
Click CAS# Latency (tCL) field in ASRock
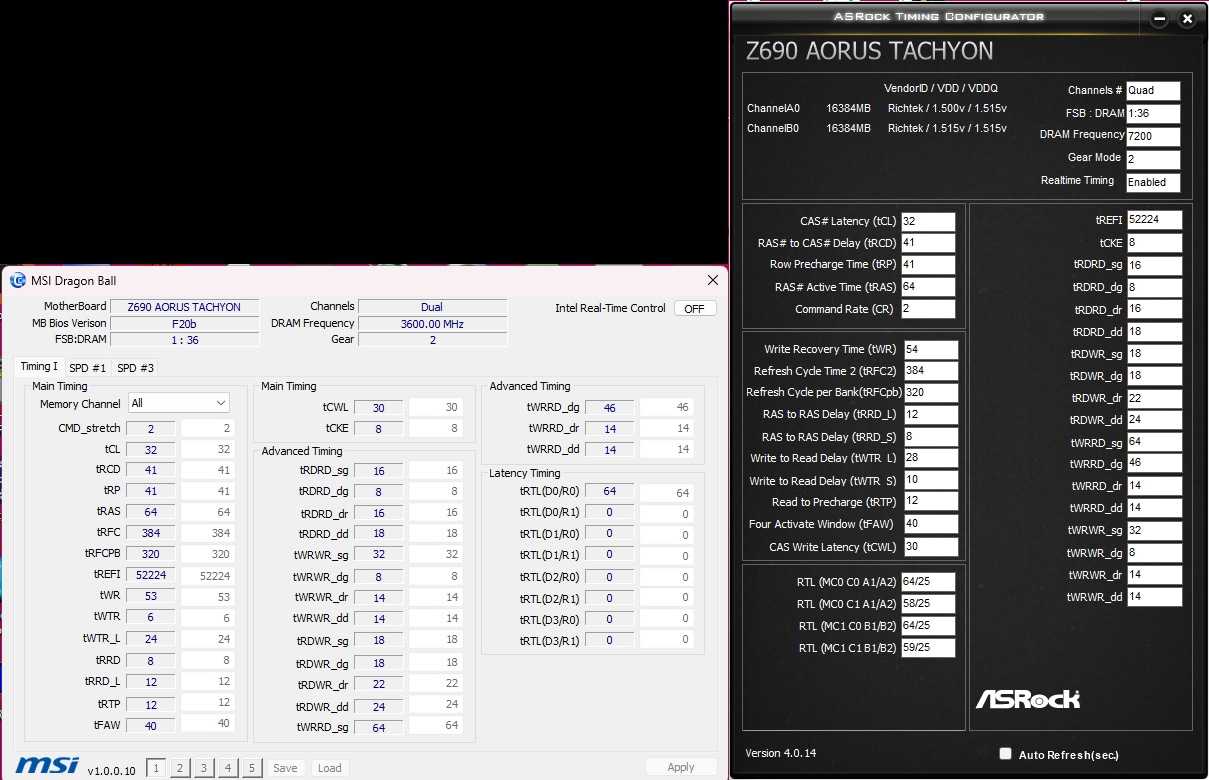[928, 221]
